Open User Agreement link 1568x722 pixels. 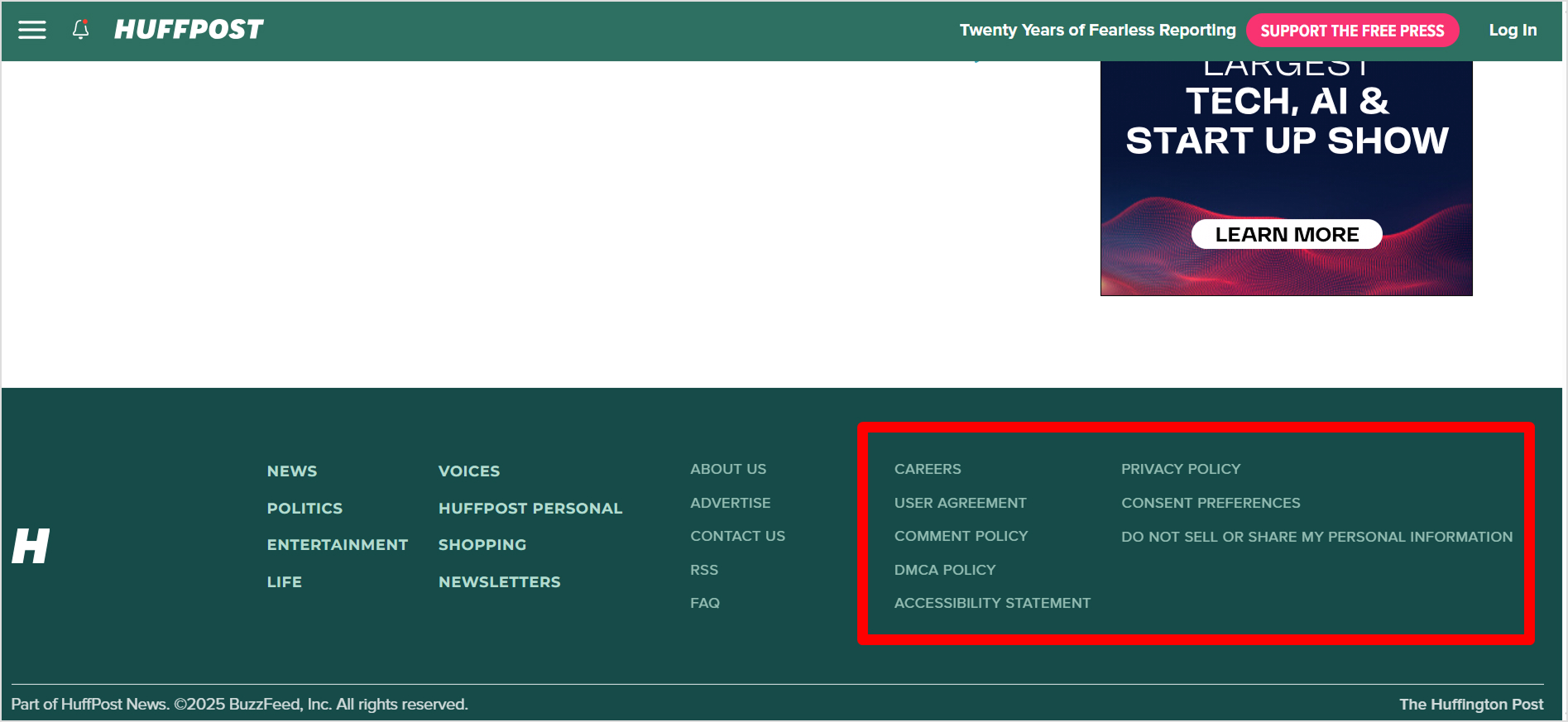point(961,503)
